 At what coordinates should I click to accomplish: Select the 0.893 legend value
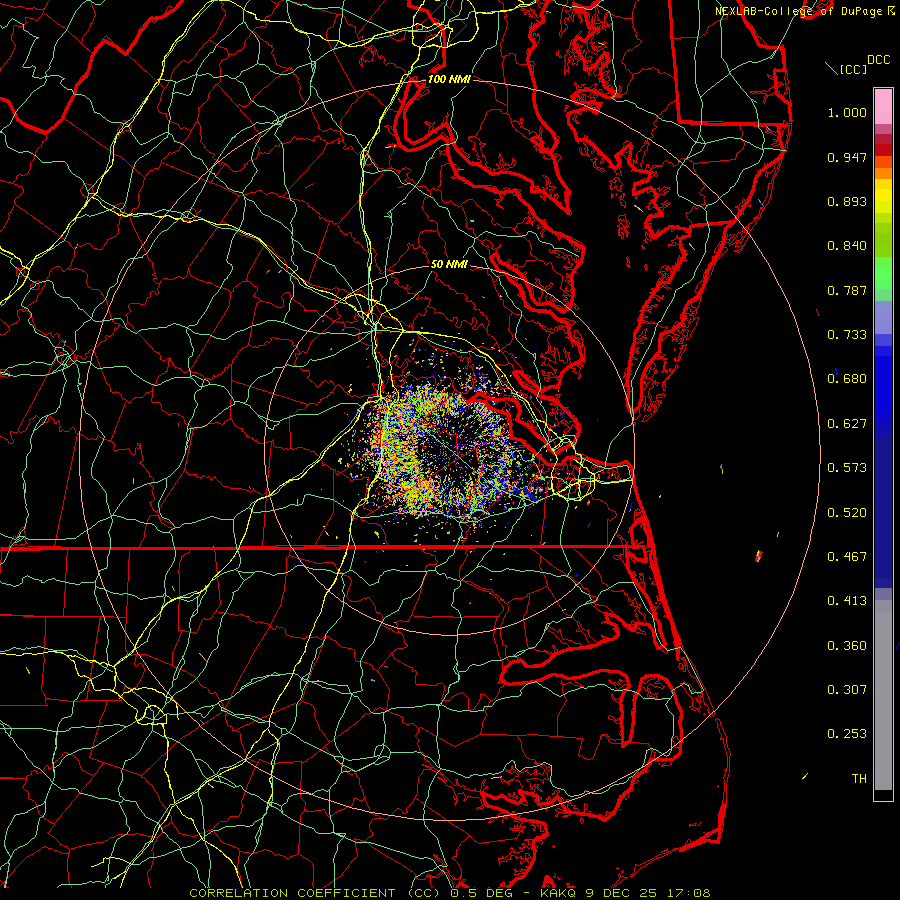(847, 201)
